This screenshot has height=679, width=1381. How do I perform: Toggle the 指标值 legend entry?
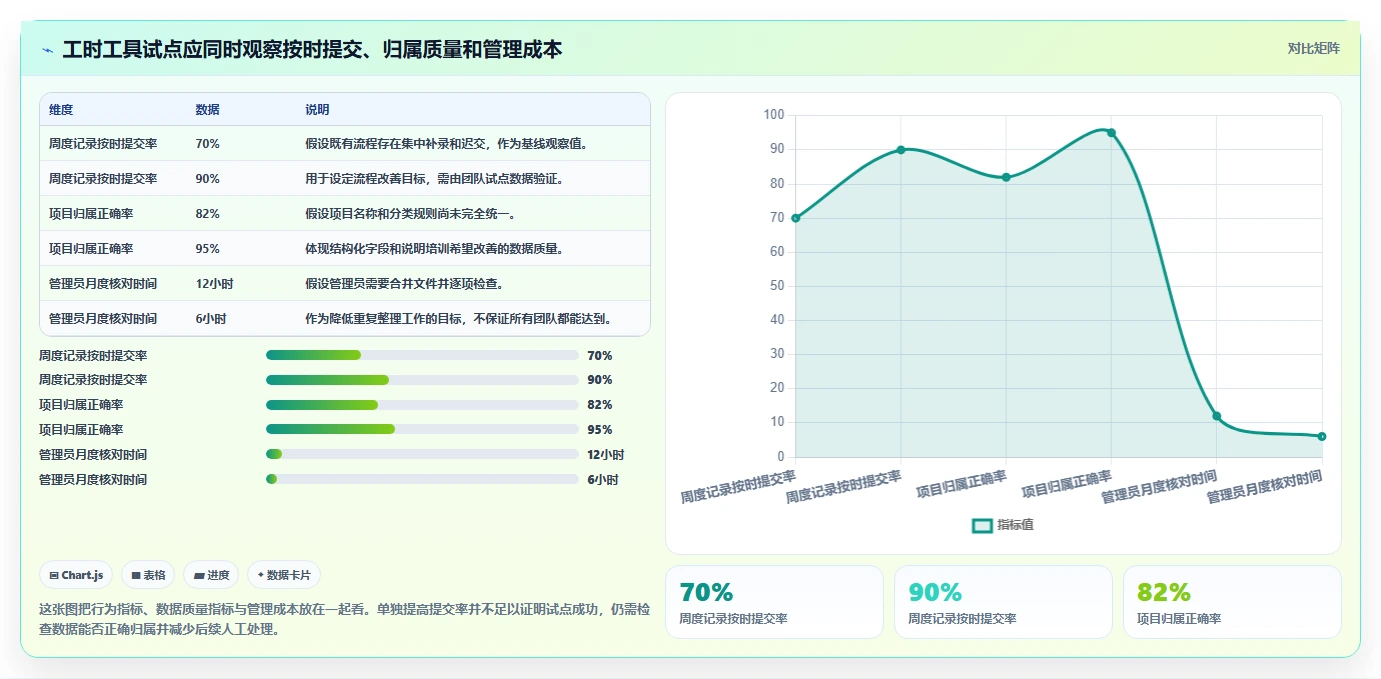pyautogui.click(x=1003, y=525)
